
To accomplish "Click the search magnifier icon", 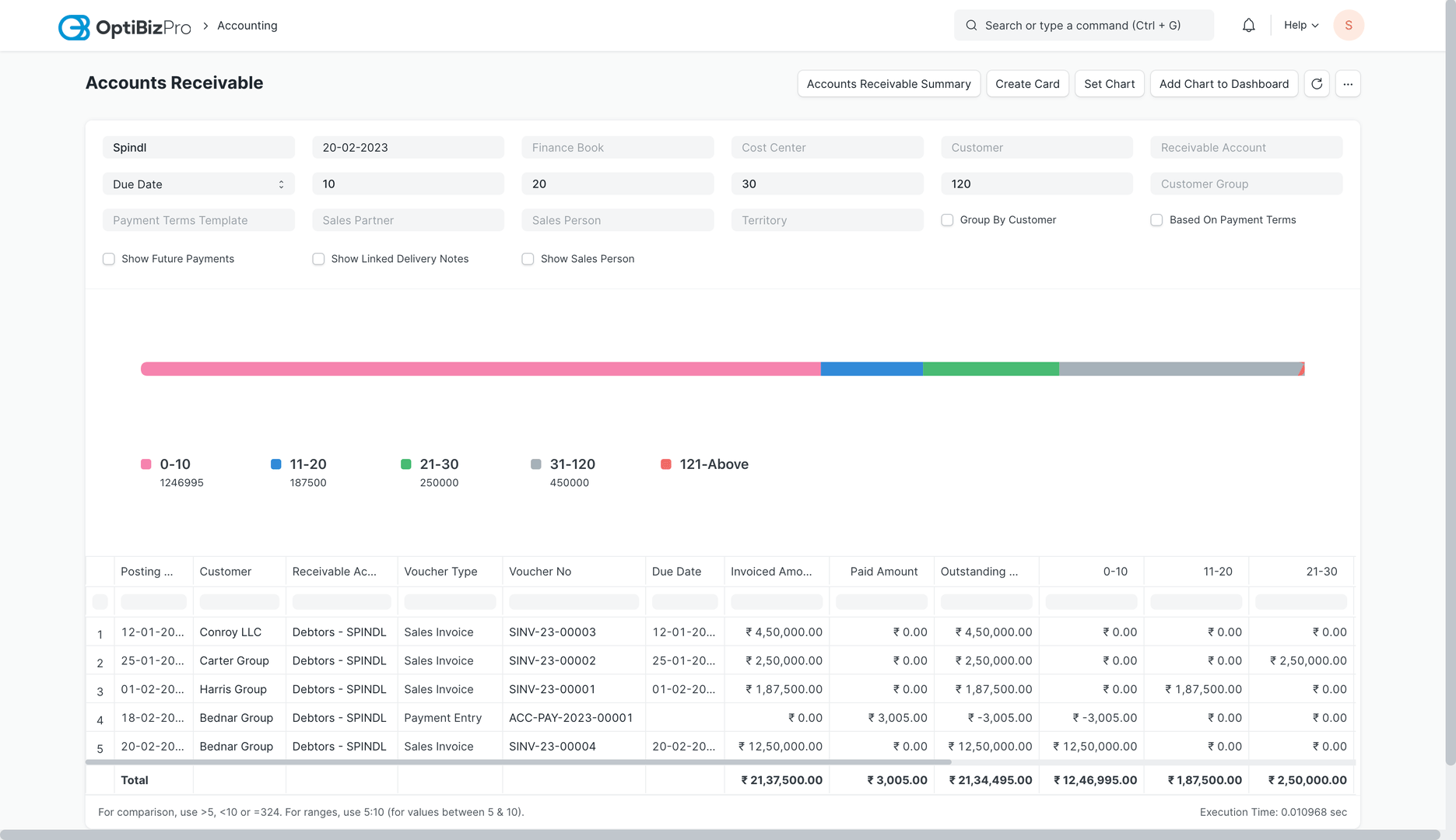I will pyautogui.click(x=971, y=26).
